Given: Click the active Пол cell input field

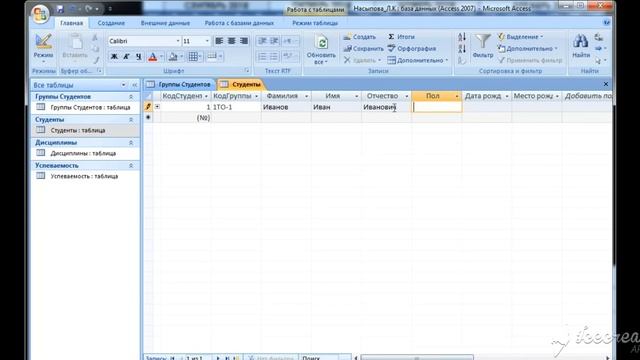Looking at the screenshot, I should [x=437, y=107].
